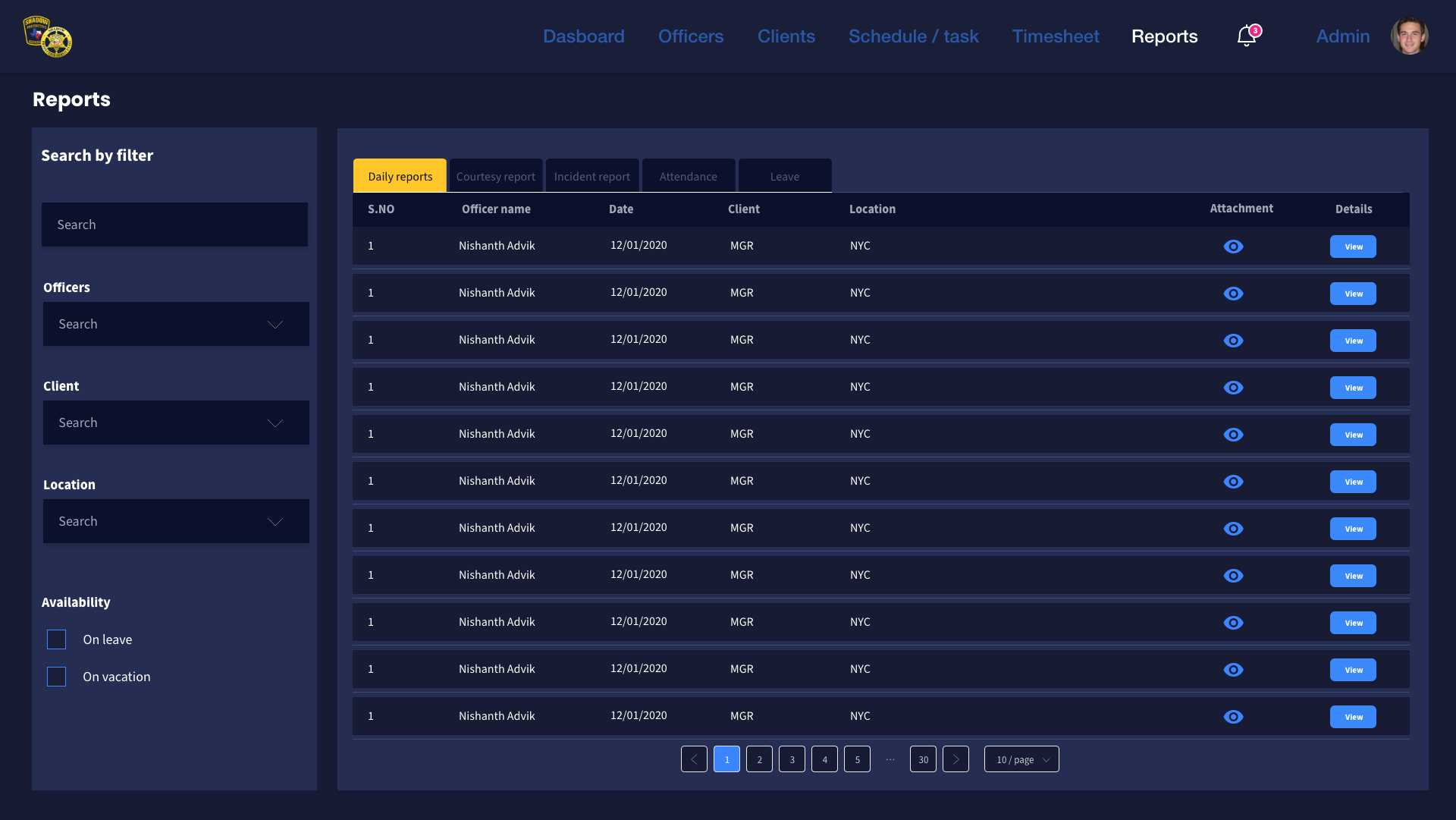This screenshot has height=820, width=1456.
Task: Click the previous page arrow
Action: 694,759
